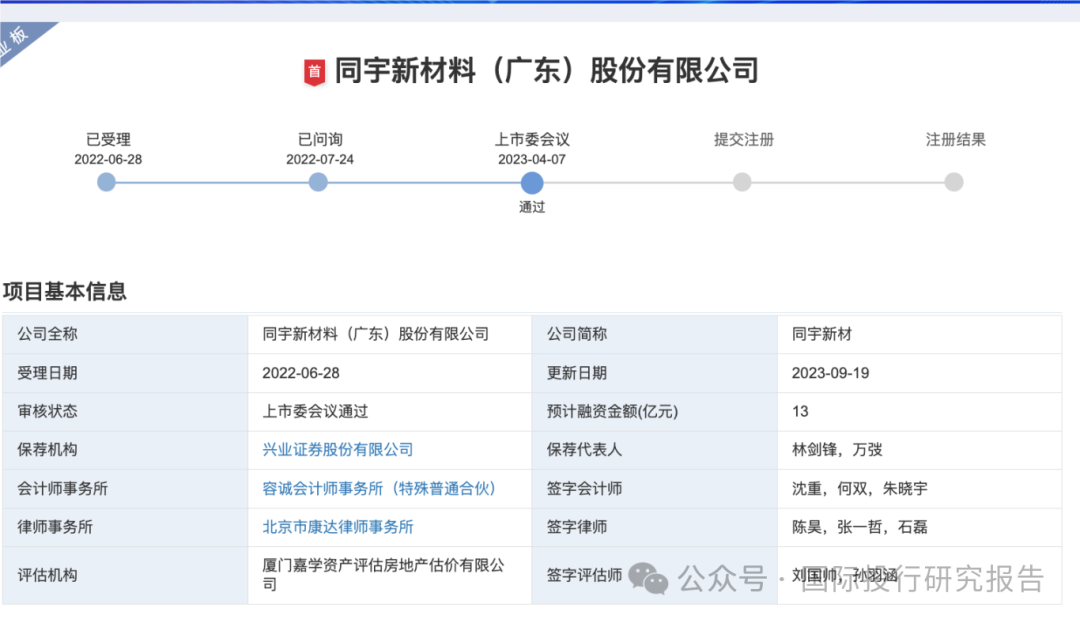
Task: Click the 签字会计师 value 沈重，何双，朱晓宇
Action: pos(860,489)
